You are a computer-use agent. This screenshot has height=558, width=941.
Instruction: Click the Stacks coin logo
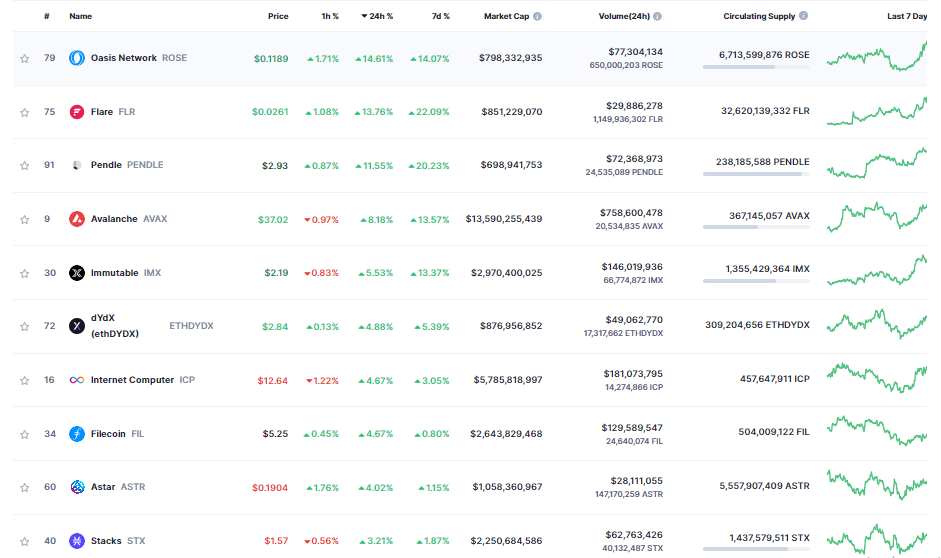[x=77, y=541]
